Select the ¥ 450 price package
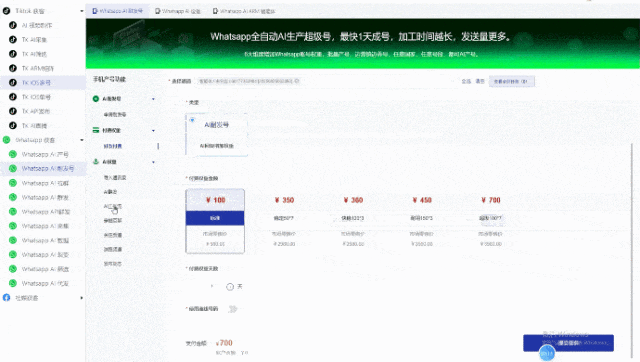 (422, 221)
